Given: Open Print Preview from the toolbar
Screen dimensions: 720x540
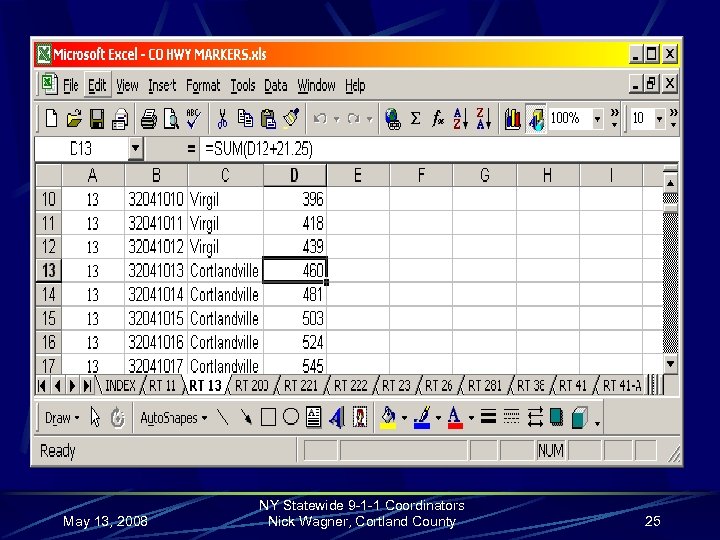Looking at the screenshot, I should [171, 119].
